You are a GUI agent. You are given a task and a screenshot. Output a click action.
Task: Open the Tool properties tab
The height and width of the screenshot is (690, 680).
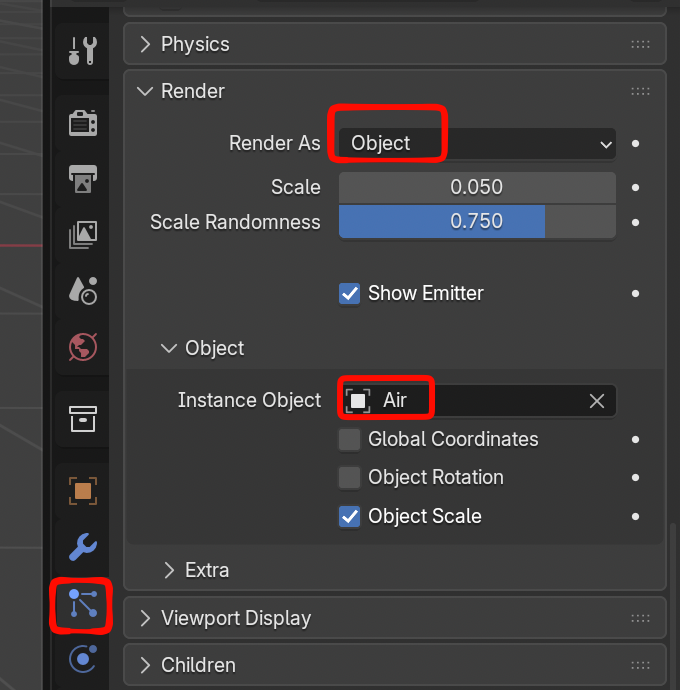pyautogui.click(x=82, y=50)
